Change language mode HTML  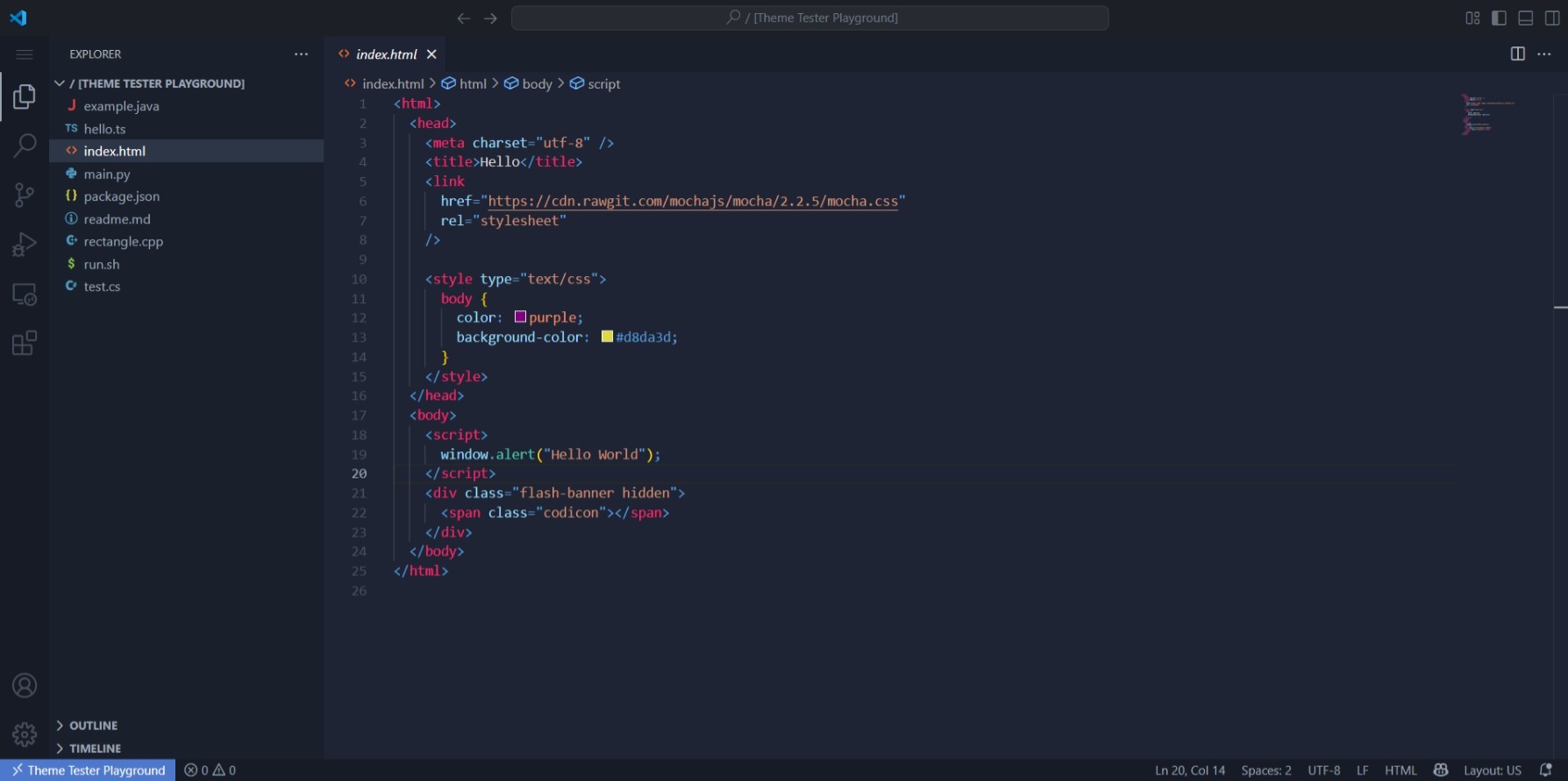click(1401, 770)
